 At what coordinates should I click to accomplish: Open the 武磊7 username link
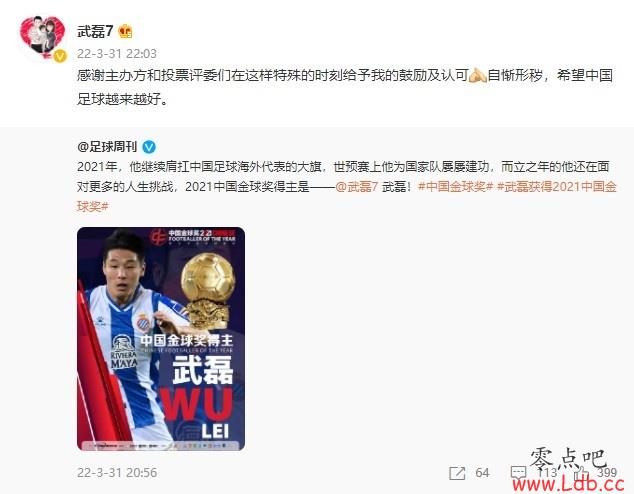tap(95, 31)
